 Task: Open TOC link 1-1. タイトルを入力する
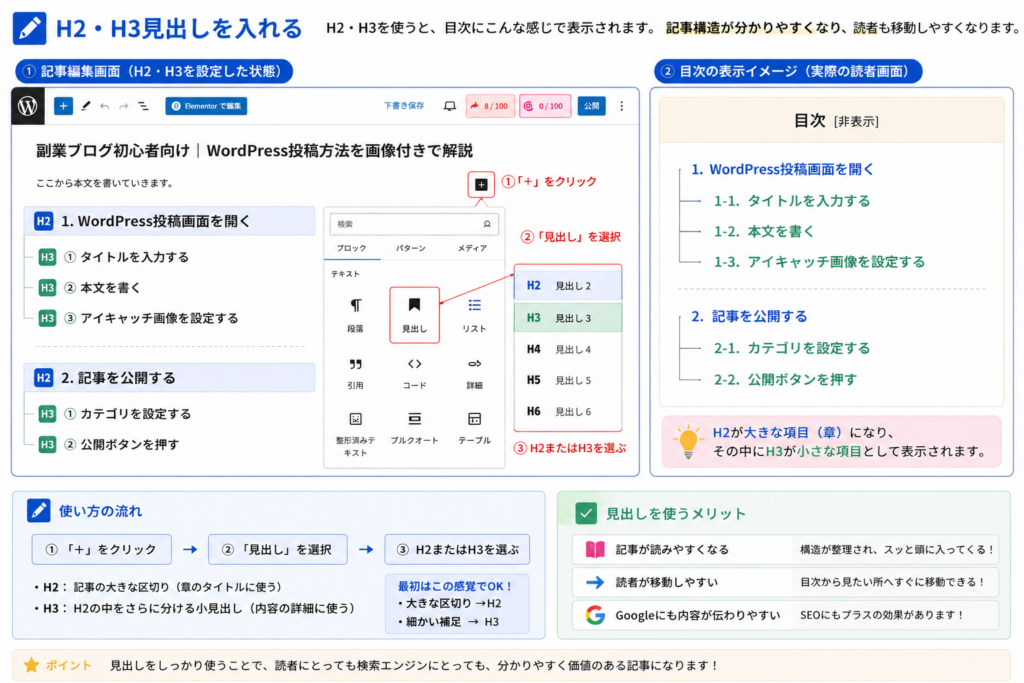(x=792, y=200)
